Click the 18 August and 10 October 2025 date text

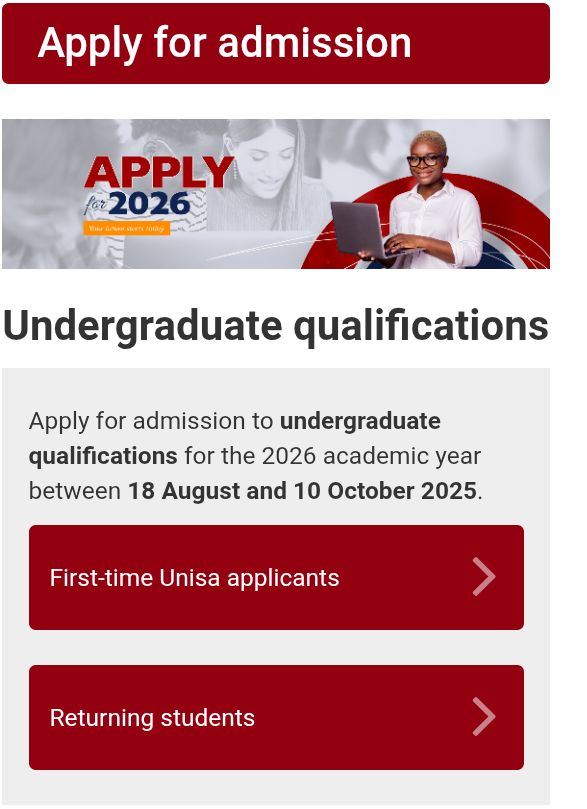pos(302,491)
